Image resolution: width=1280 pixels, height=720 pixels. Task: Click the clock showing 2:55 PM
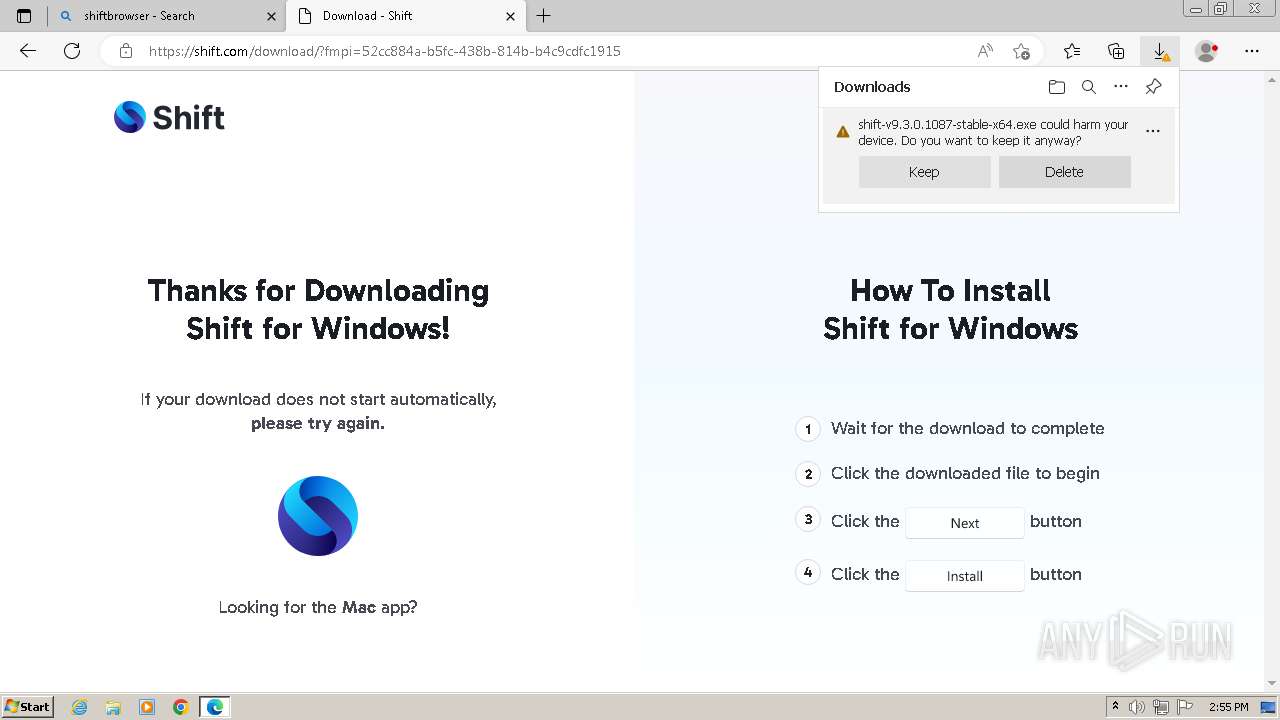coord(1229,707)
